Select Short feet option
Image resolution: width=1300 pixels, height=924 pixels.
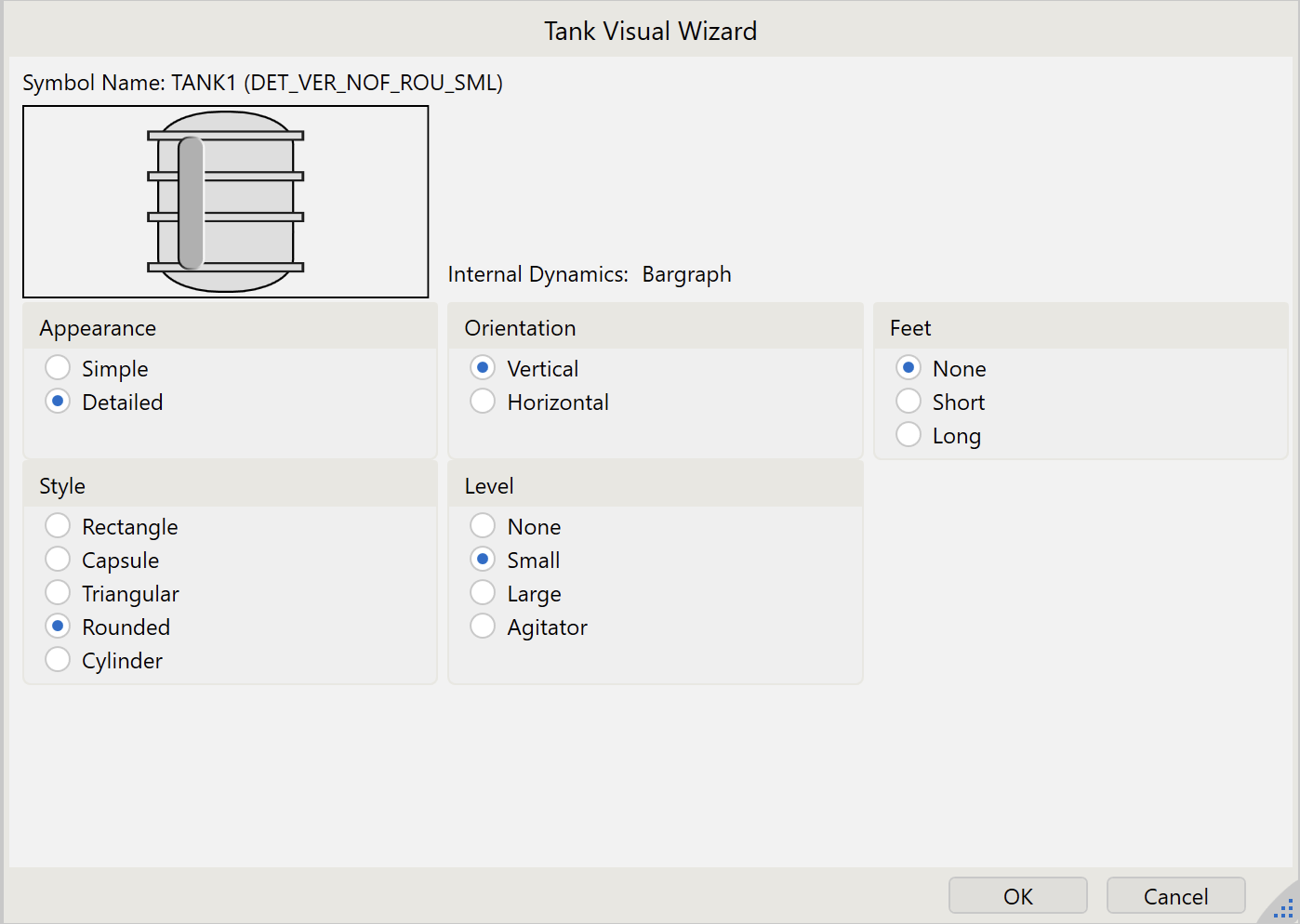point(909,402)
